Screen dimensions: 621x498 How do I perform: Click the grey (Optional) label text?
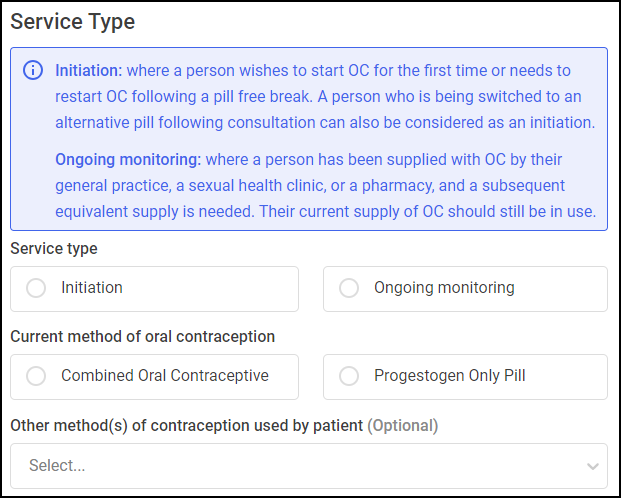click(x=403, y=425)
